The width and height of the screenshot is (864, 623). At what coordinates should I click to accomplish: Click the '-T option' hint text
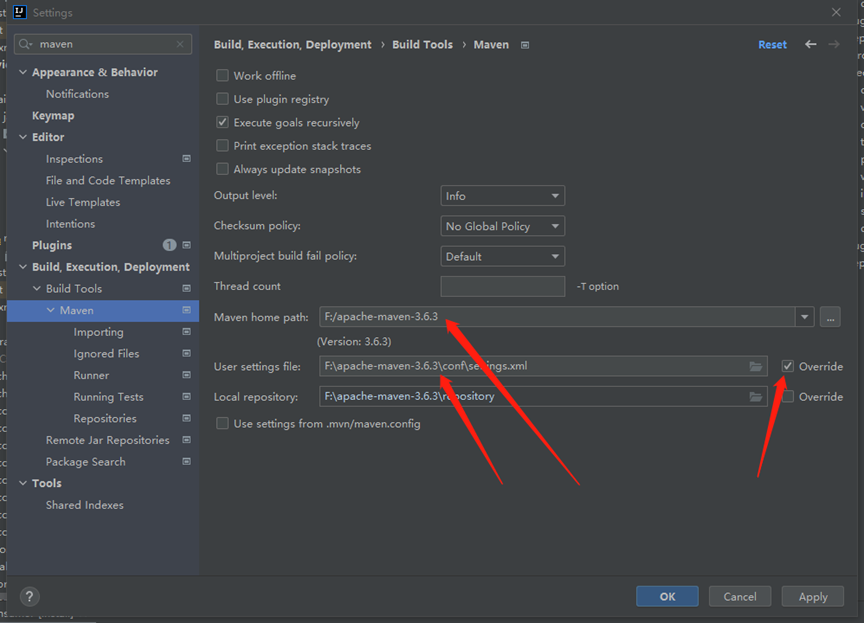pos(598,286)
